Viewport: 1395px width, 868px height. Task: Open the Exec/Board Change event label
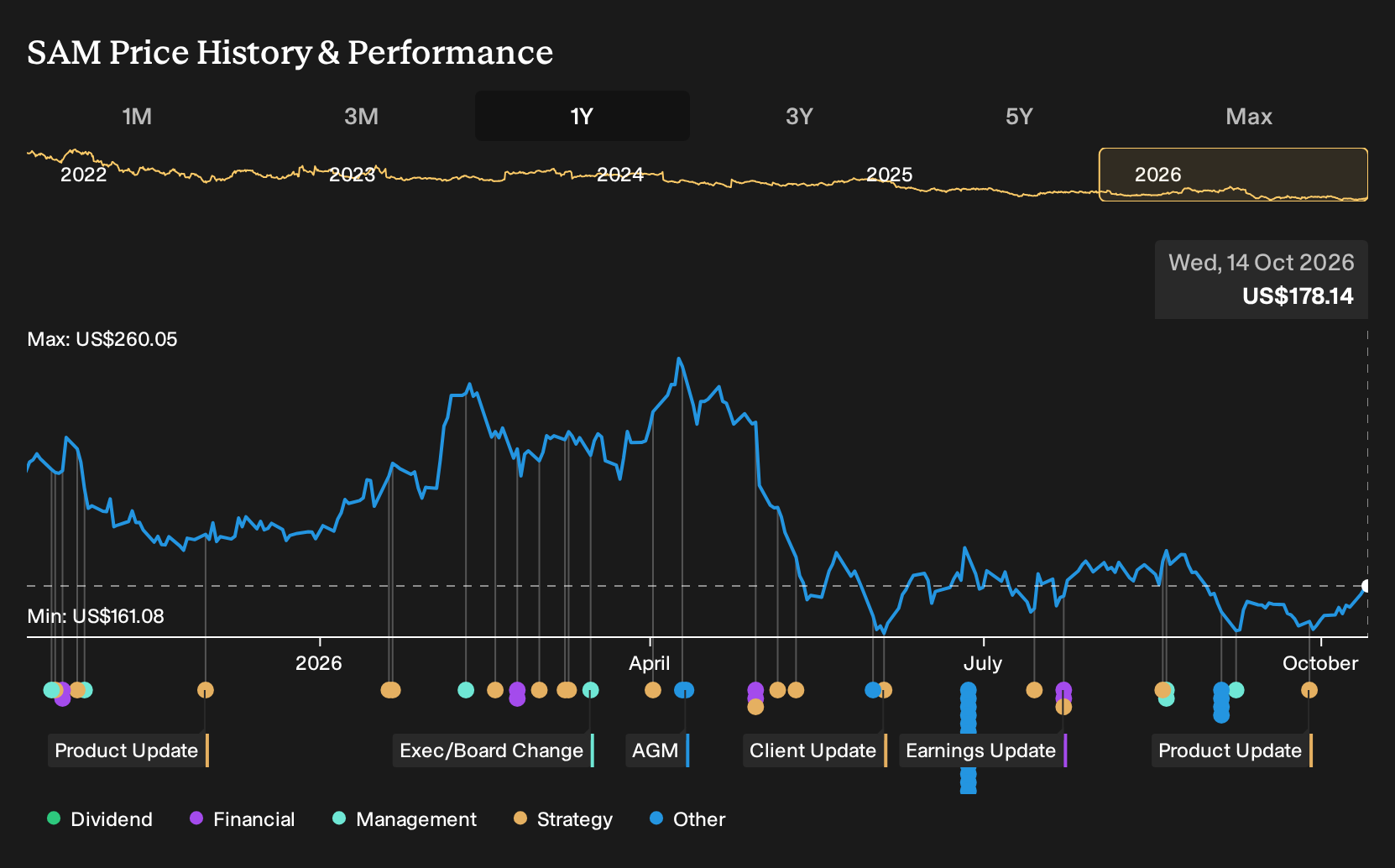[493, 750]
